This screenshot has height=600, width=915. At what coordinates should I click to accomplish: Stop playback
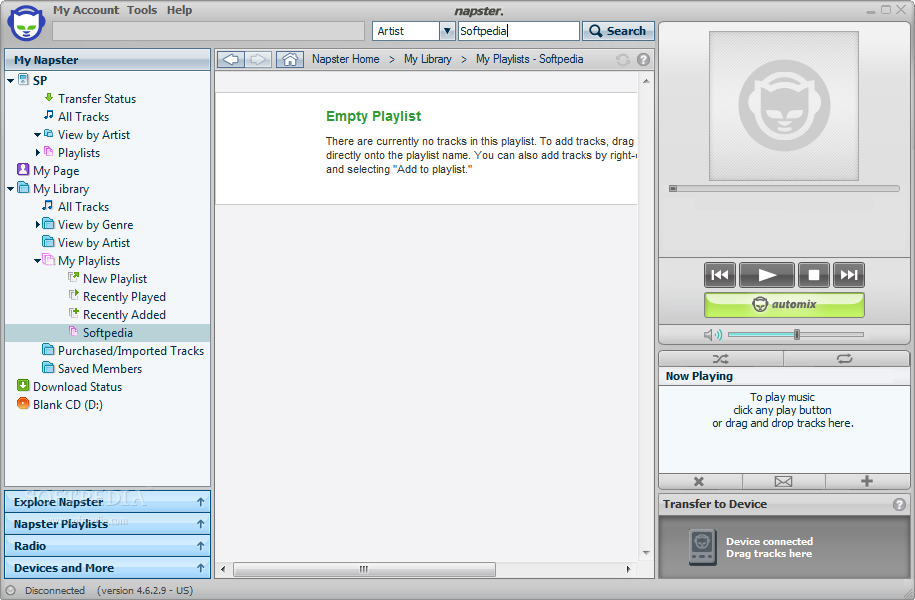pyautogui.click(x=813, y=275)
